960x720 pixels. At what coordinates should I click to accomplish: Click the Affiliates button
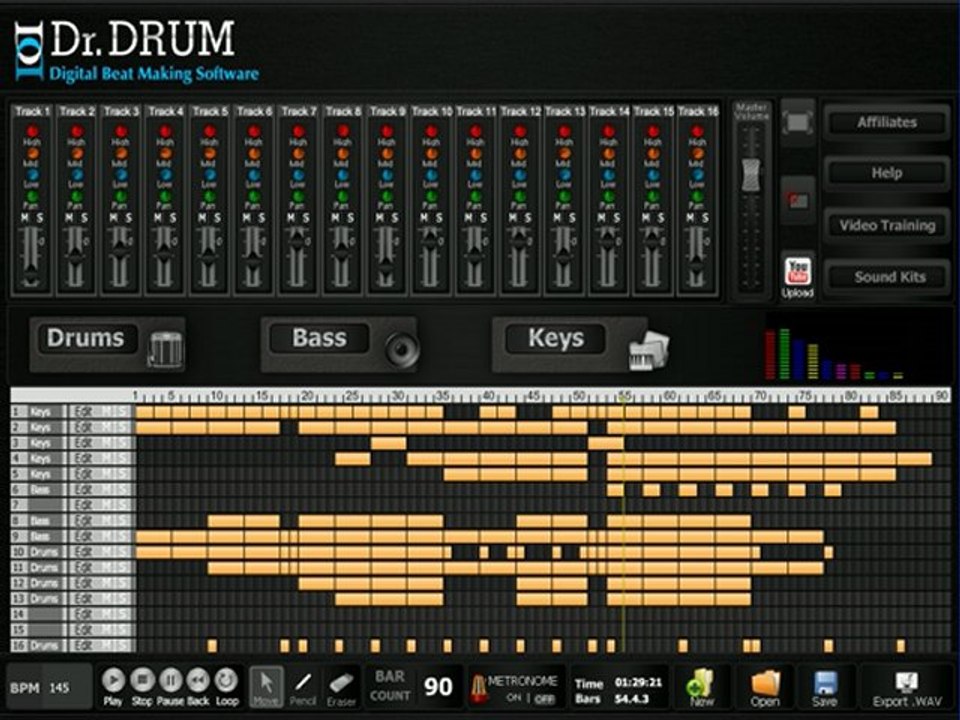pos(887,122)
